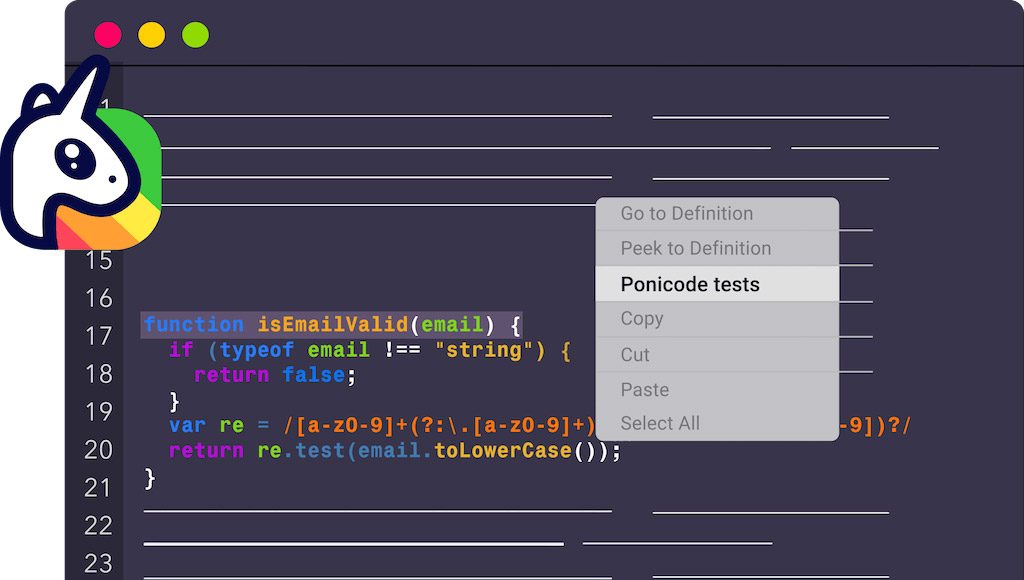Click the "string" literal in code
This screenshot has height=580, width=1024.
(x=484, y=350)
